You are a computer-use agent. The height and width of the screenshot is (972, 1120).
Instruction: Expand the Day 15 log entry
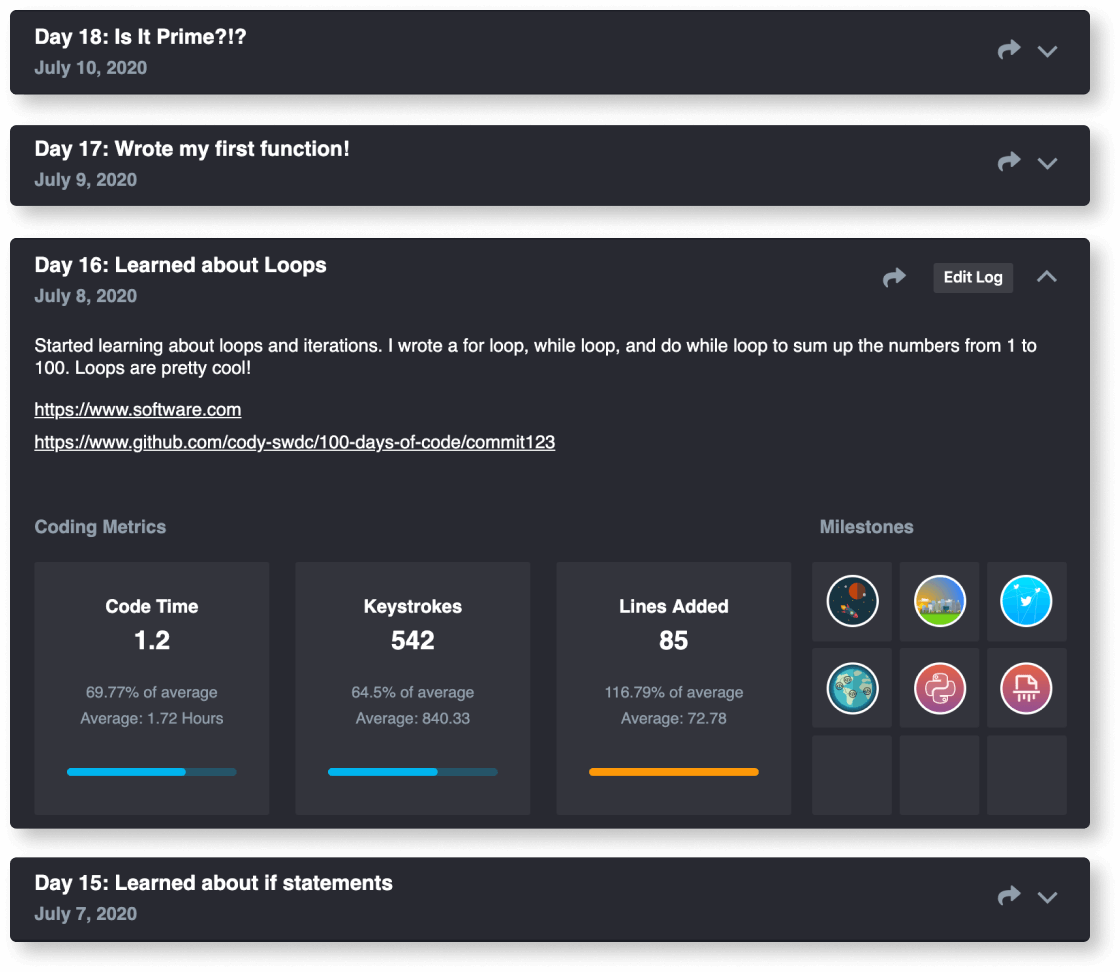pos(1047,897)
